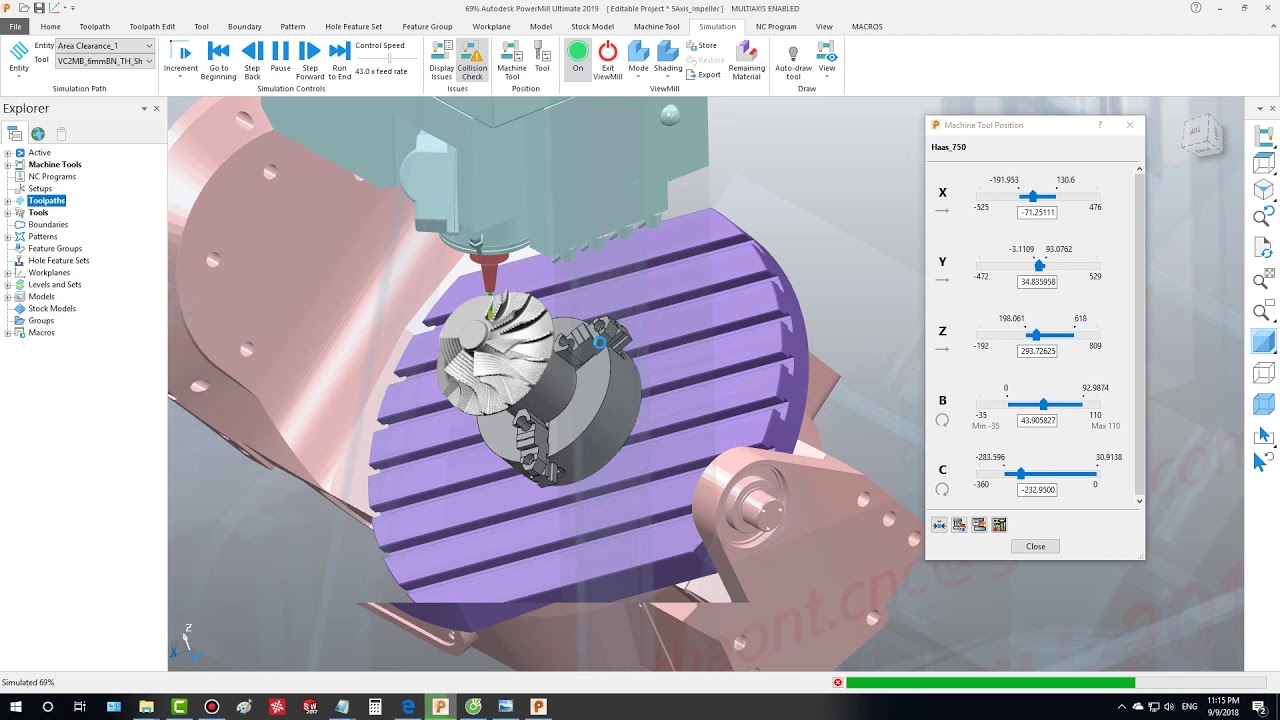Screen dimensions: 1280x720
Task: Select Hole Feature Sets in Explorer
Action: pyautogui.click(x=59, y=261)
